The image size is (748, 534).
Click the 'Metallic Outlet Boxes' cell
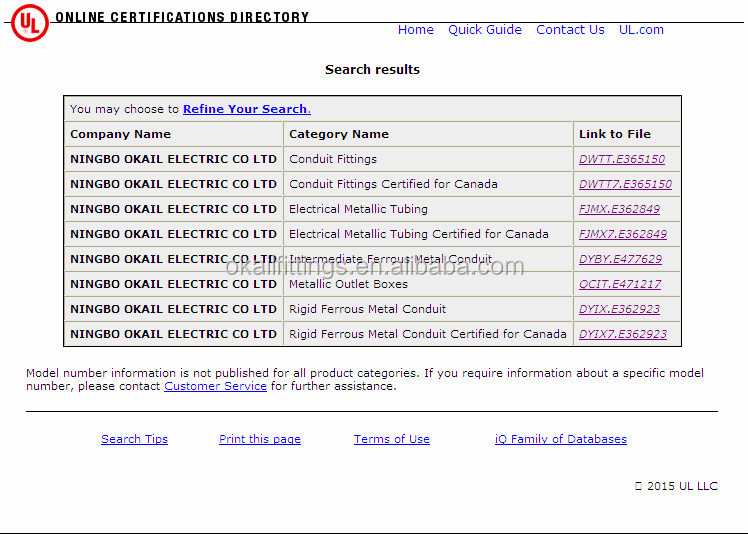[428, 284]
